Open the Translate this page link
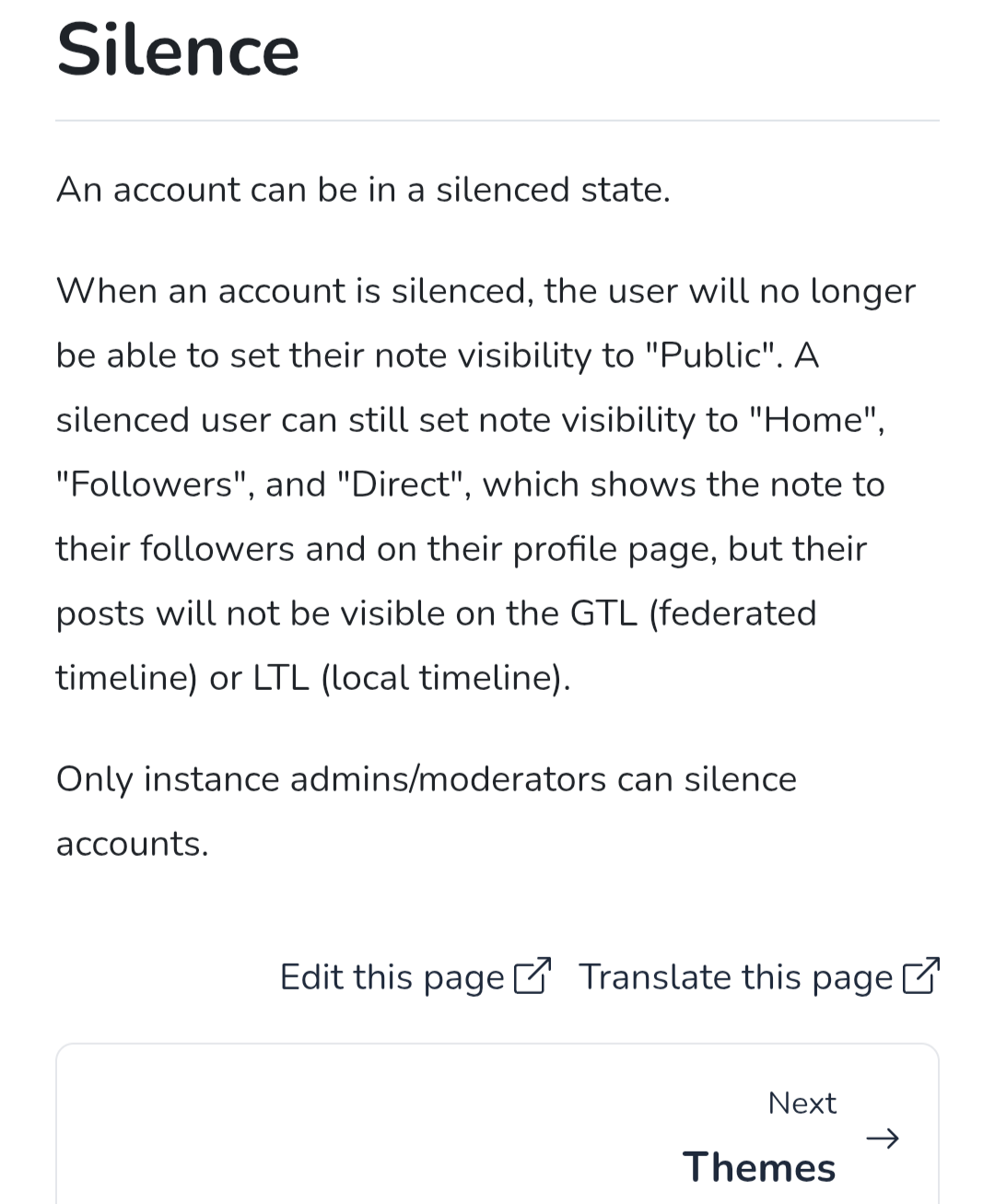995x1204 pixels. pos(735,977)
